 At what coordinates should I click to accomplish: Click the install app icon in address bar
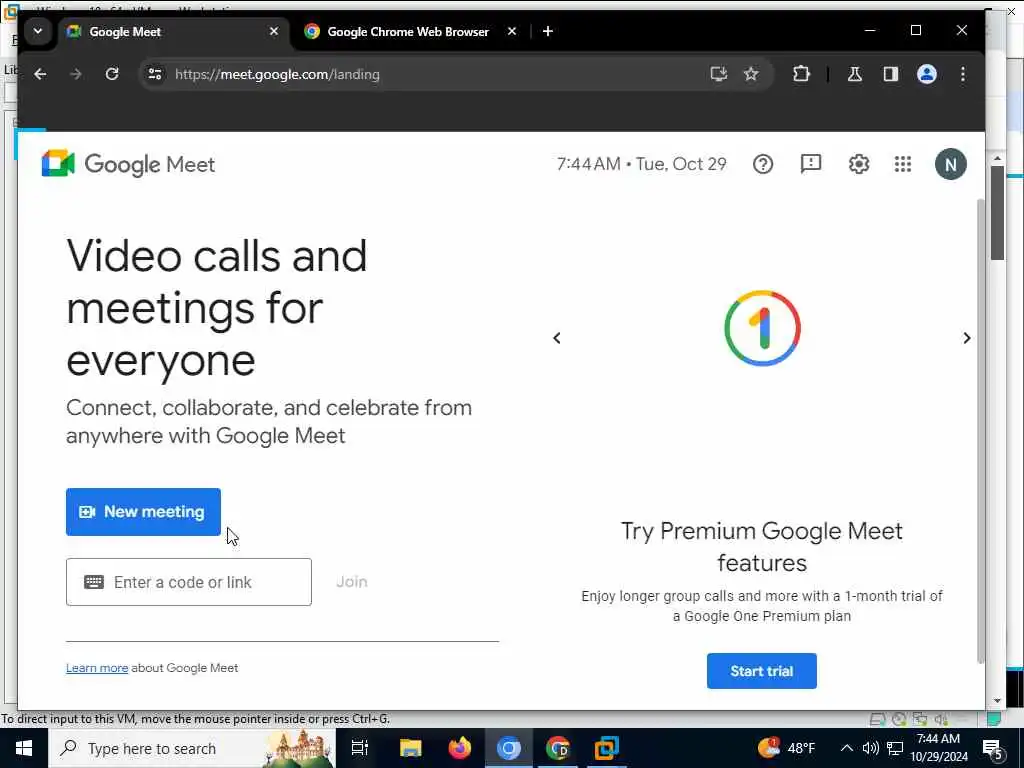[718, 74]
